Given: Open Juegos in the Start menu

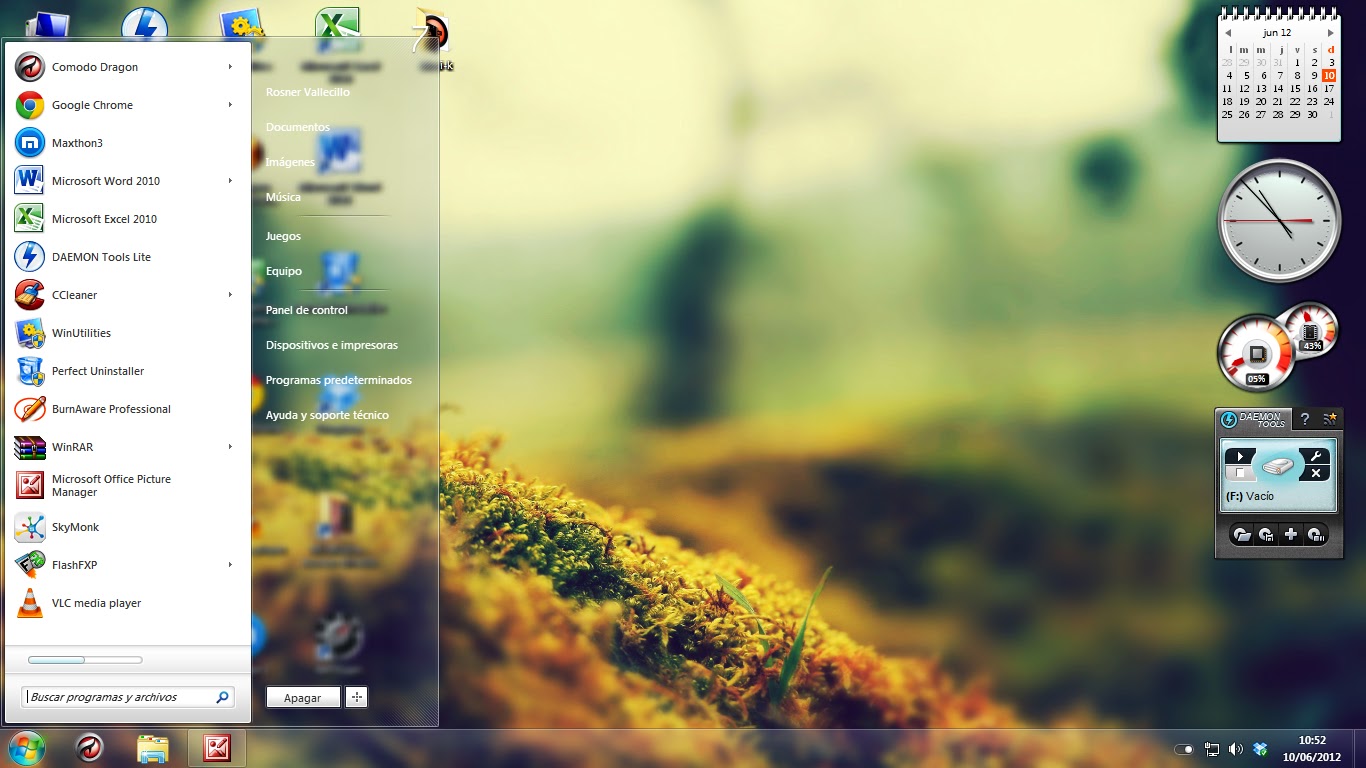Looking at the screenshot, I should click(x=283, y=236).
